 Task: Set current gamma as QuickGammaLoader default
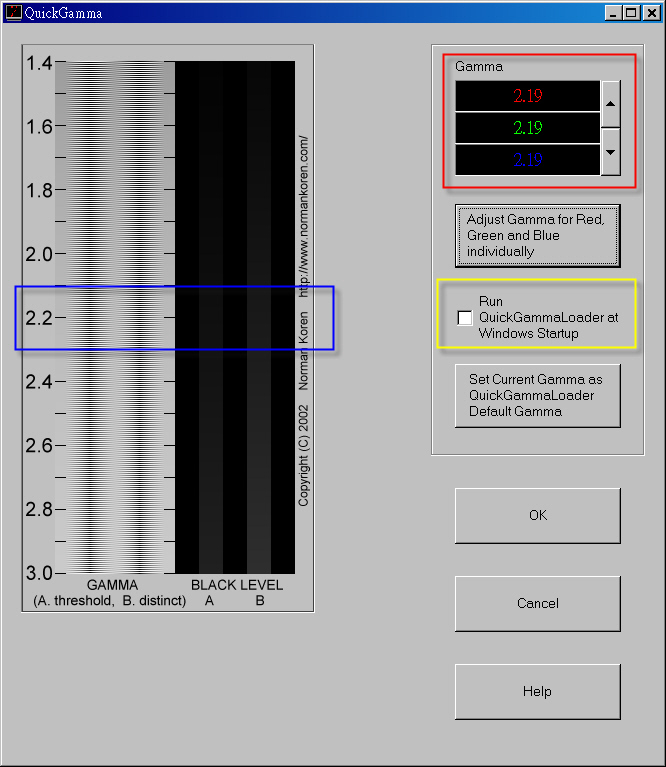(x=538, y=396)
